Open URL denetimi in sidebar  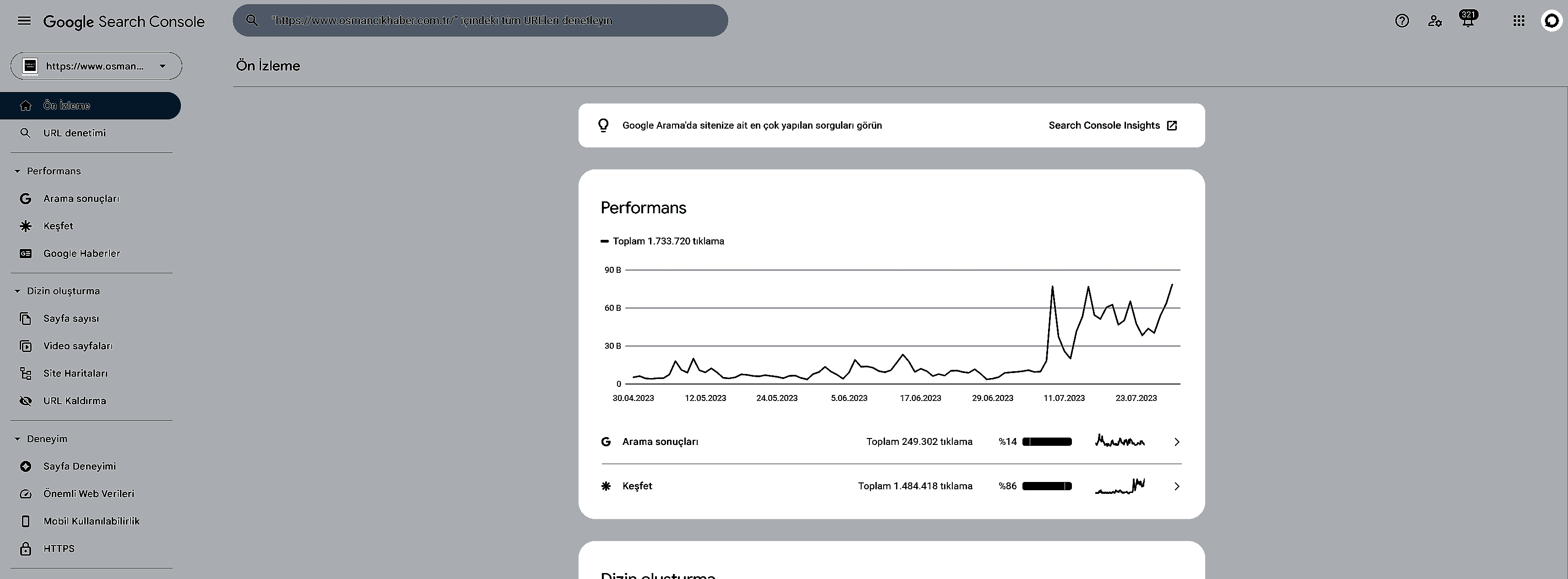pyautogui.click(x=90, y=133)
